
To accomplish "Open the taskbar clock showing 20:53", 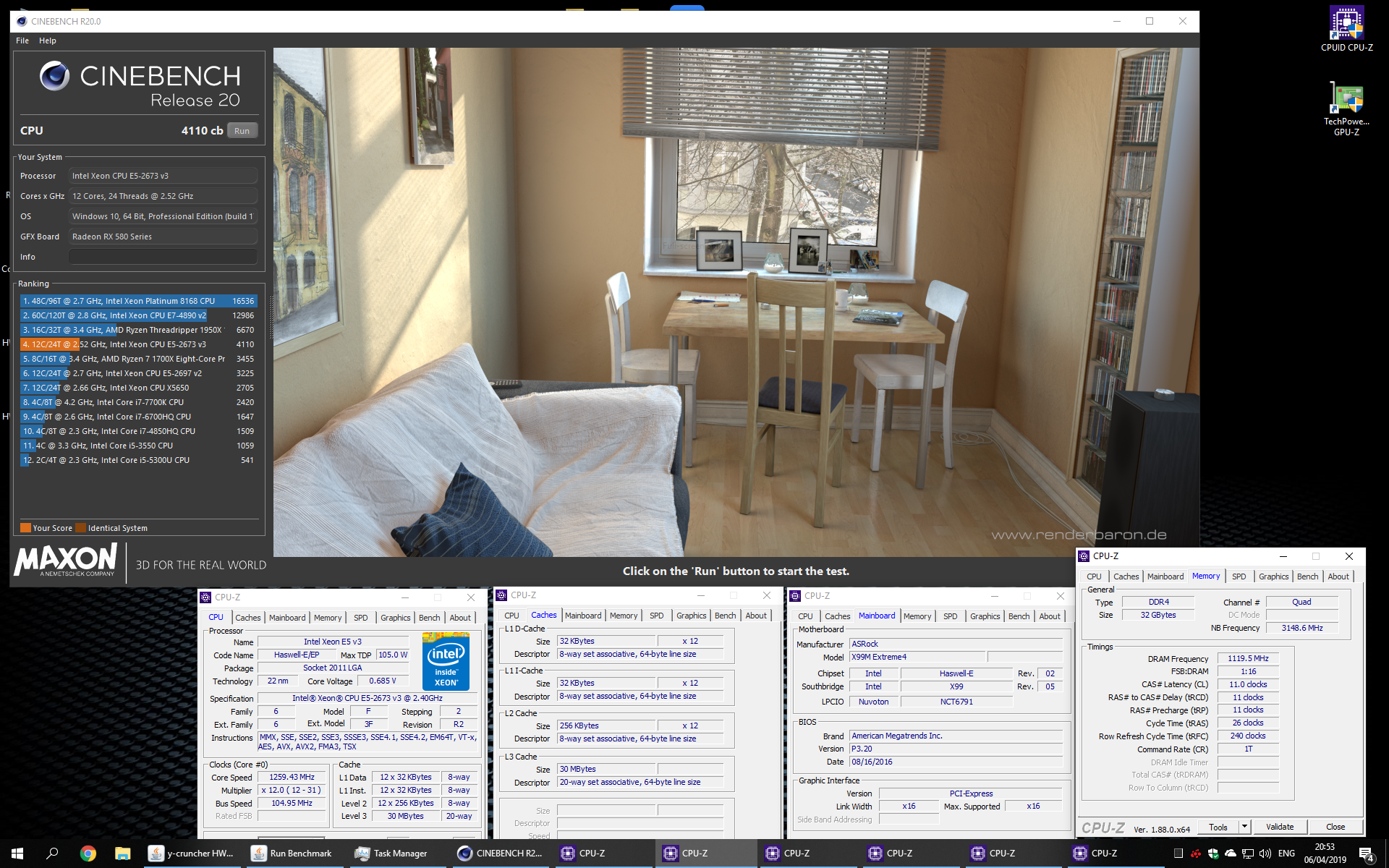I will point(1325,854).
